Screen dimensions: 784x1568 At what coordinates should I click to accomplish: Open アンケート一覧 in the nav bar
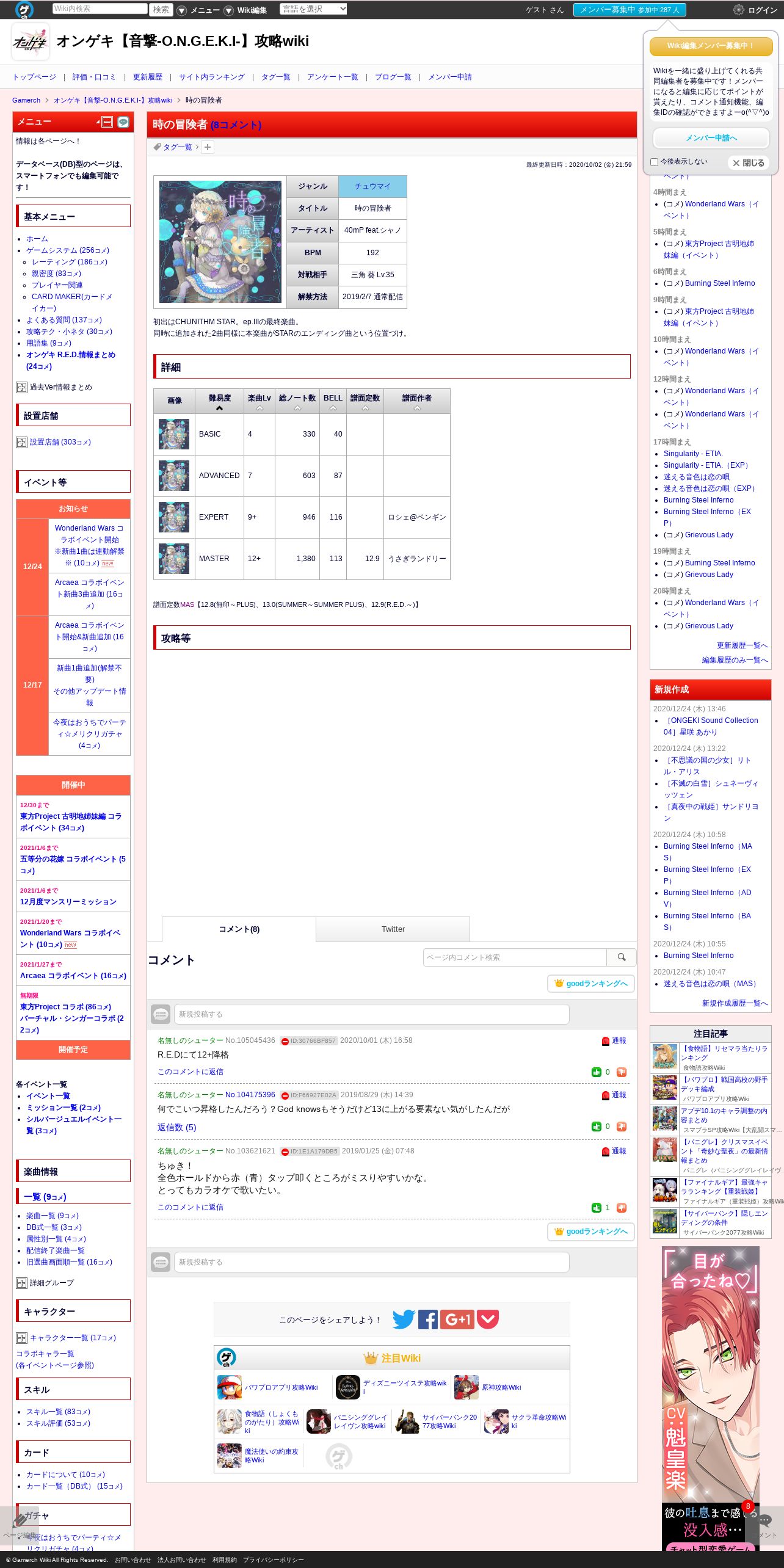(333, 77)
